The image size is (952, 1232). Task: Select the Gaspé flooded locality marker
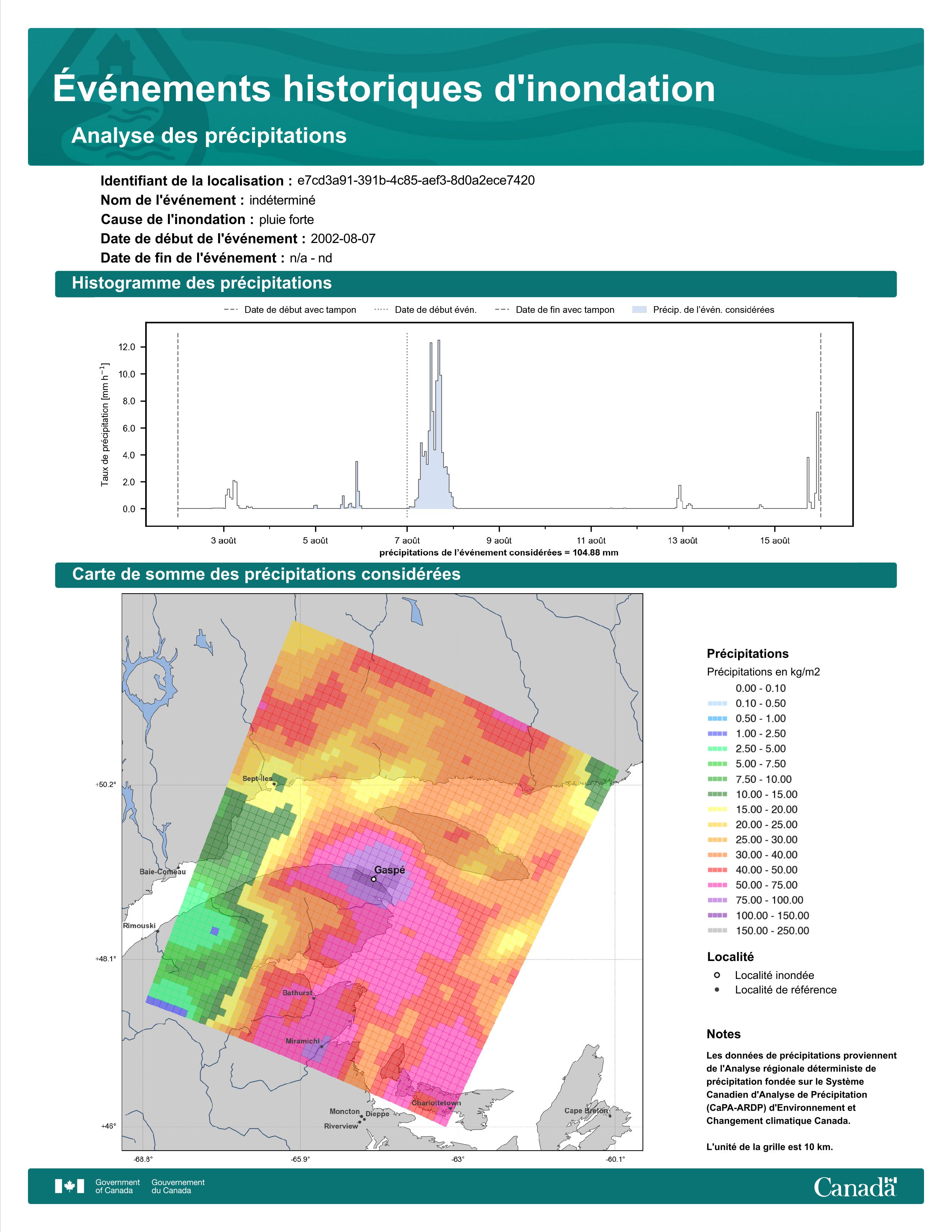[x=374, y=879]
